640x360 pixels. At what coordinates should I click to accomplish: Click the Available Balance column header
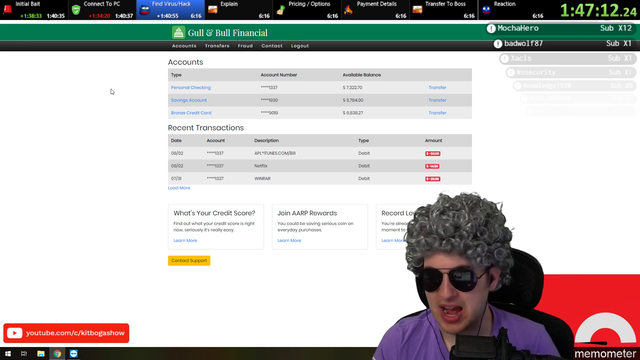[x=362, y=75]
